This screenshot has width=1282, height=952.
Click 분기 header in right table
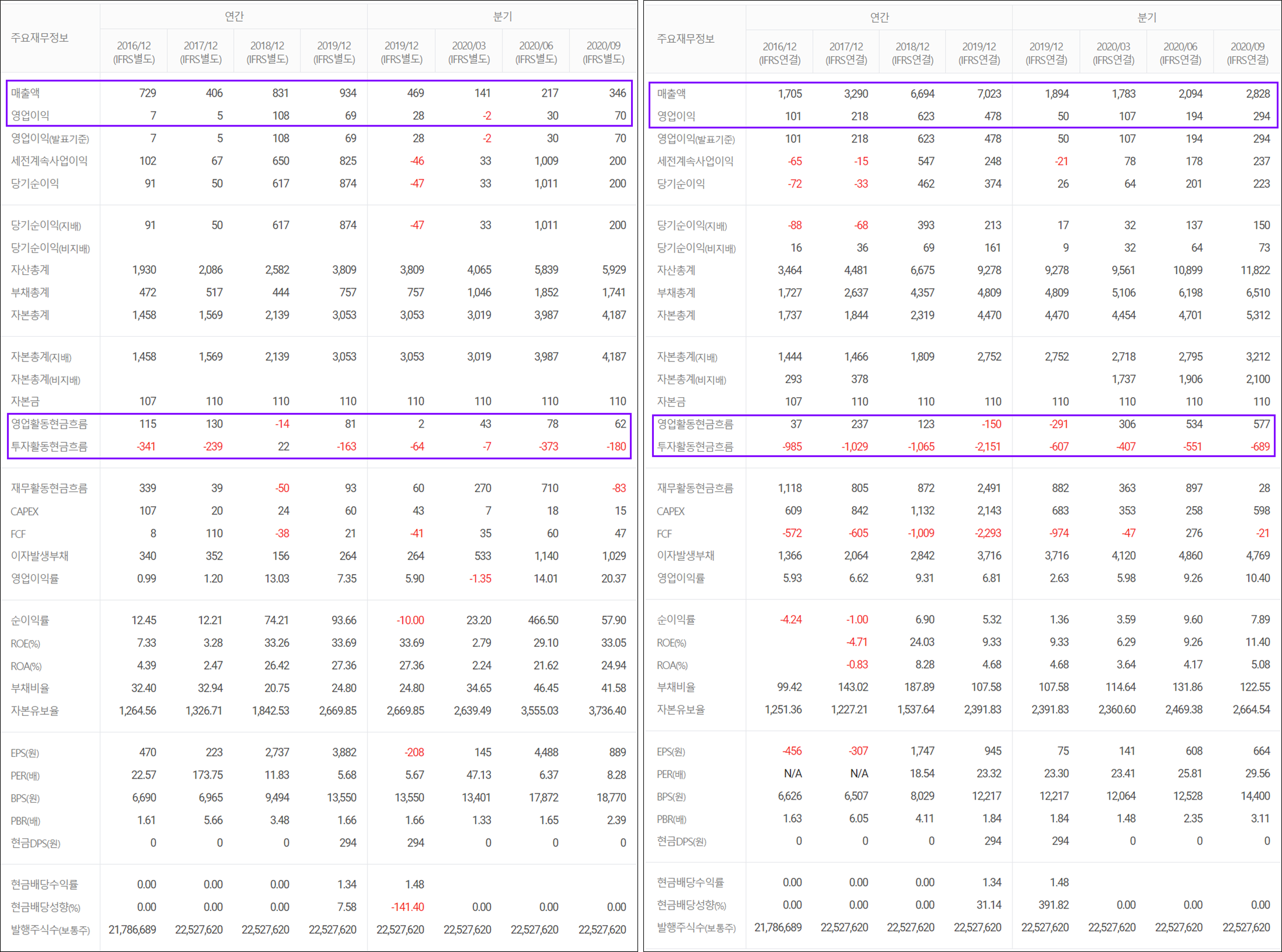pyautogui.click(x=1147, y=18)
